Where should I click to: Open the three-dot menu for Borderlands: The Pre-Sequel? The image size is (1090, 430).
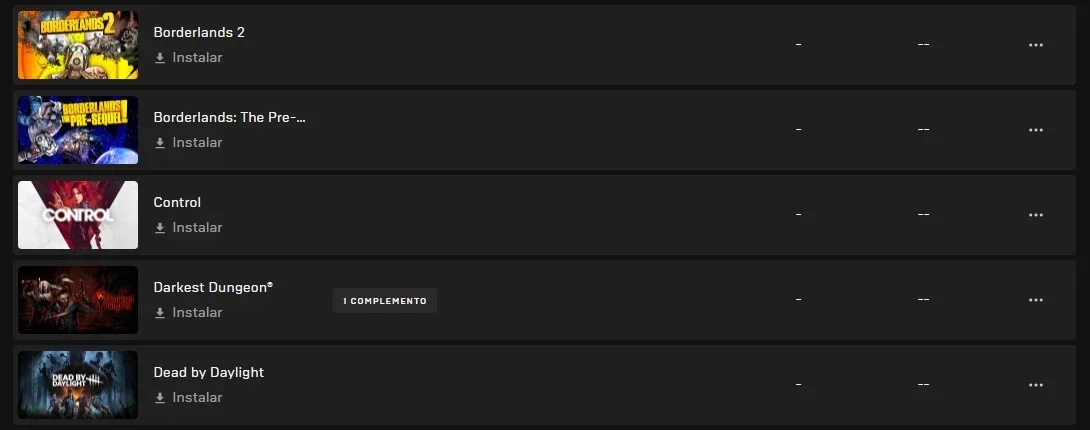coord(1036,130)
